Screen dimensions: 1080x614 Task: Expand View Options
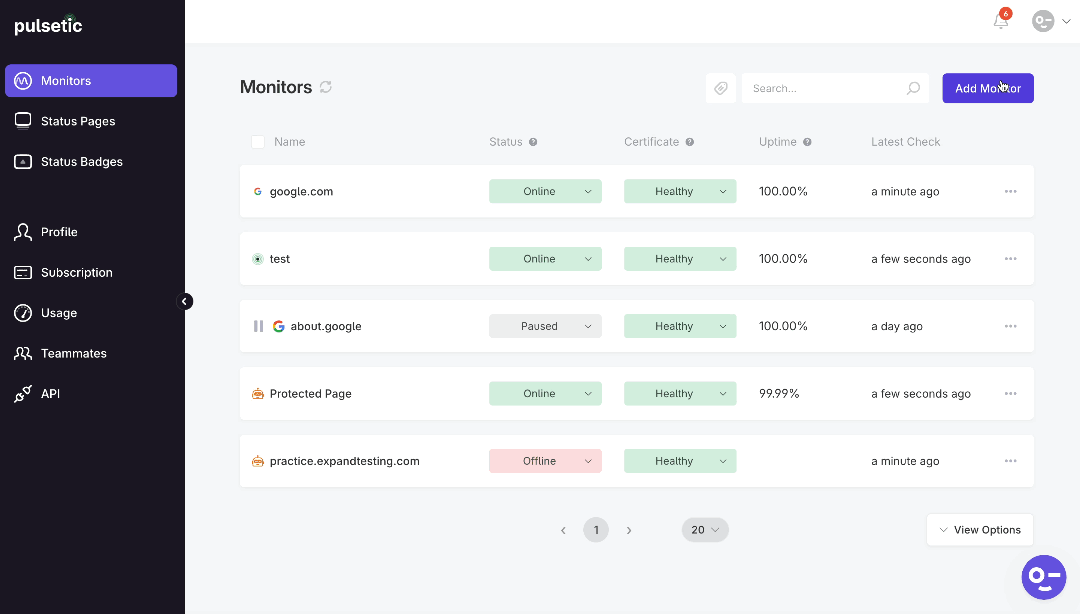click(x=979, y=530)
